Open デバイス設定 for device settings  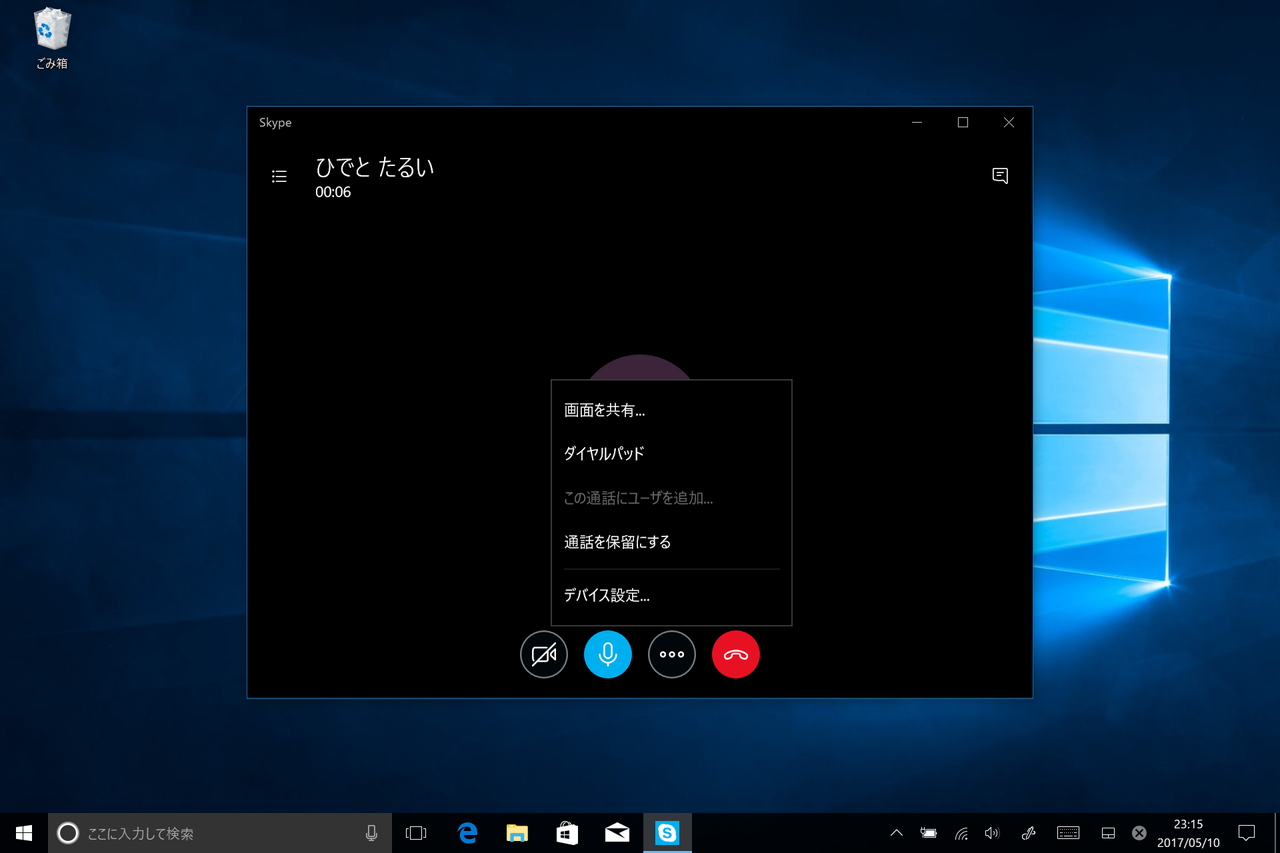tap(607, 594)
